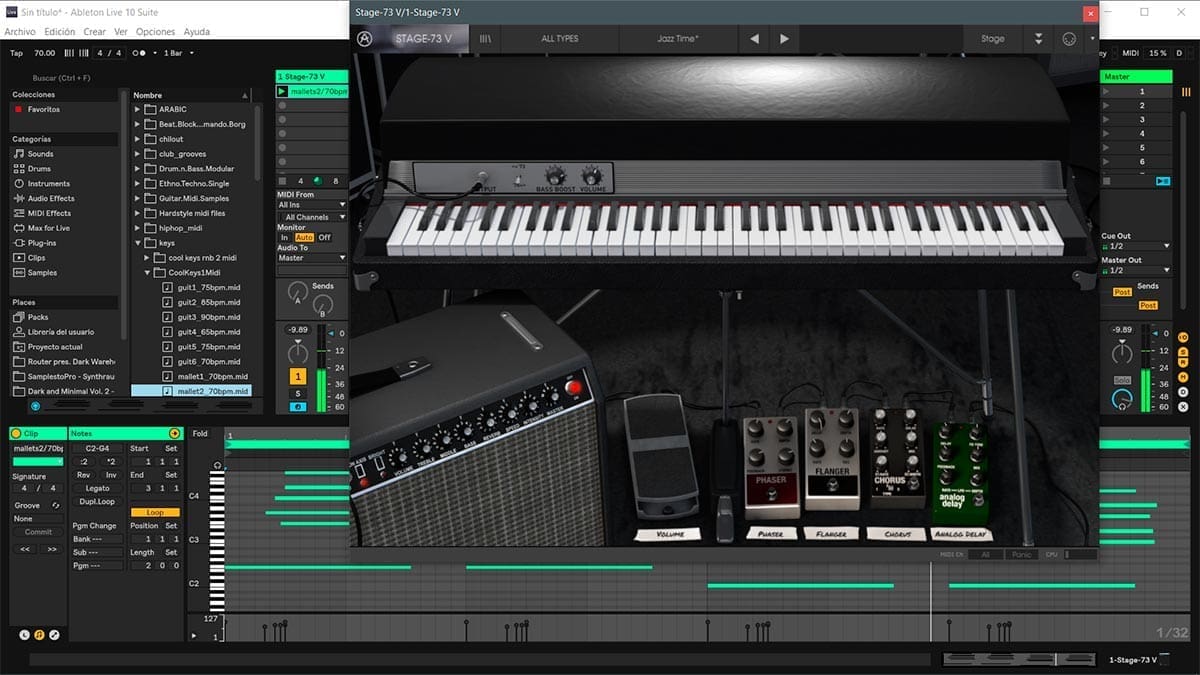This screenshot has width=1200, height=675.
Task: Open Packs in Places
Action: pyautogui.click(x=30, y=317)
